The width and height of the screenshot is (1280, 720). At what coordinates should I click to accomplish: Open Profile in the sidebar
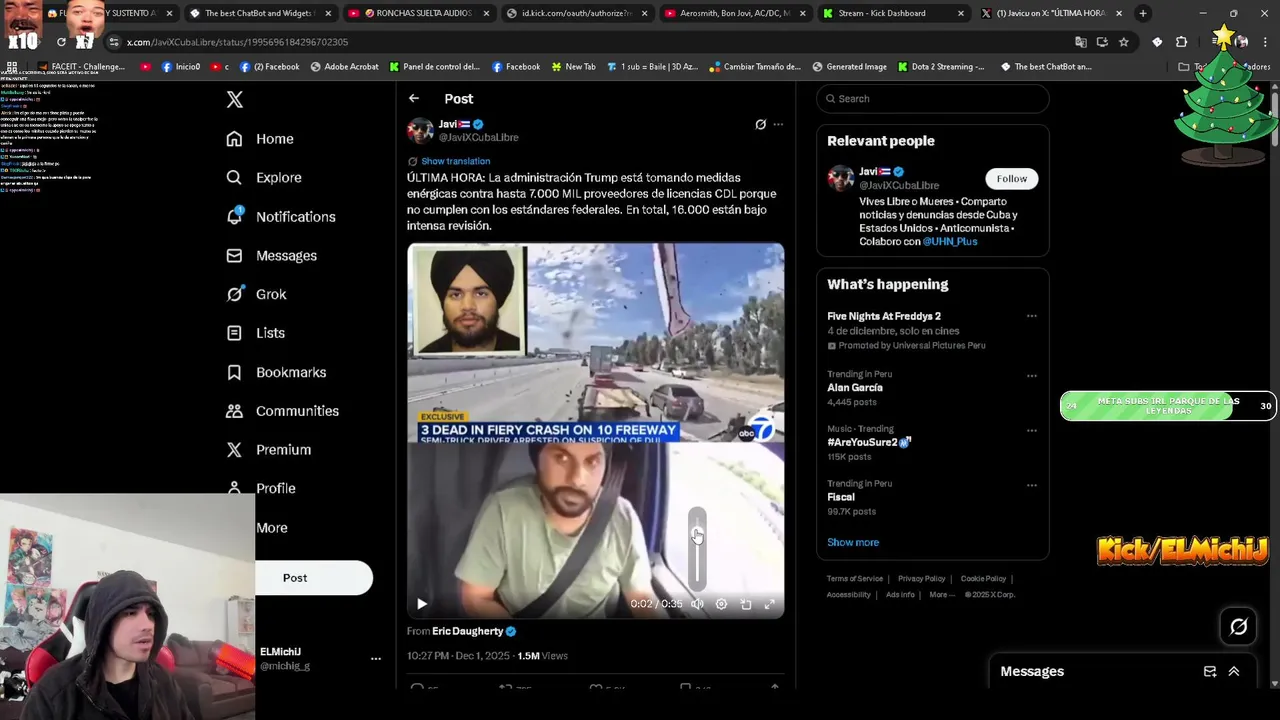[x=261, y=489]
